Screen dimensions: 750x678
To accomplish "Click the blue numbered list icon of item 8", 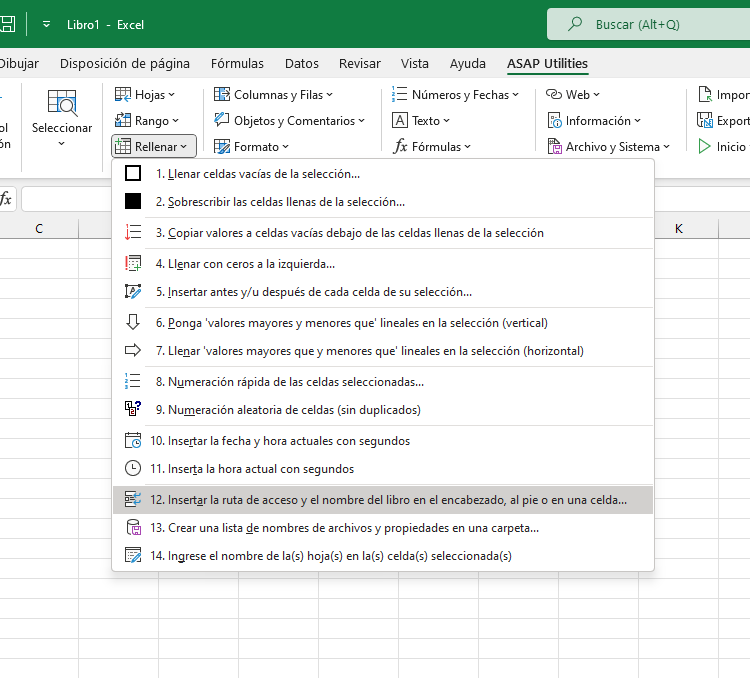I will pyautogui.click(x=133, y=381).
